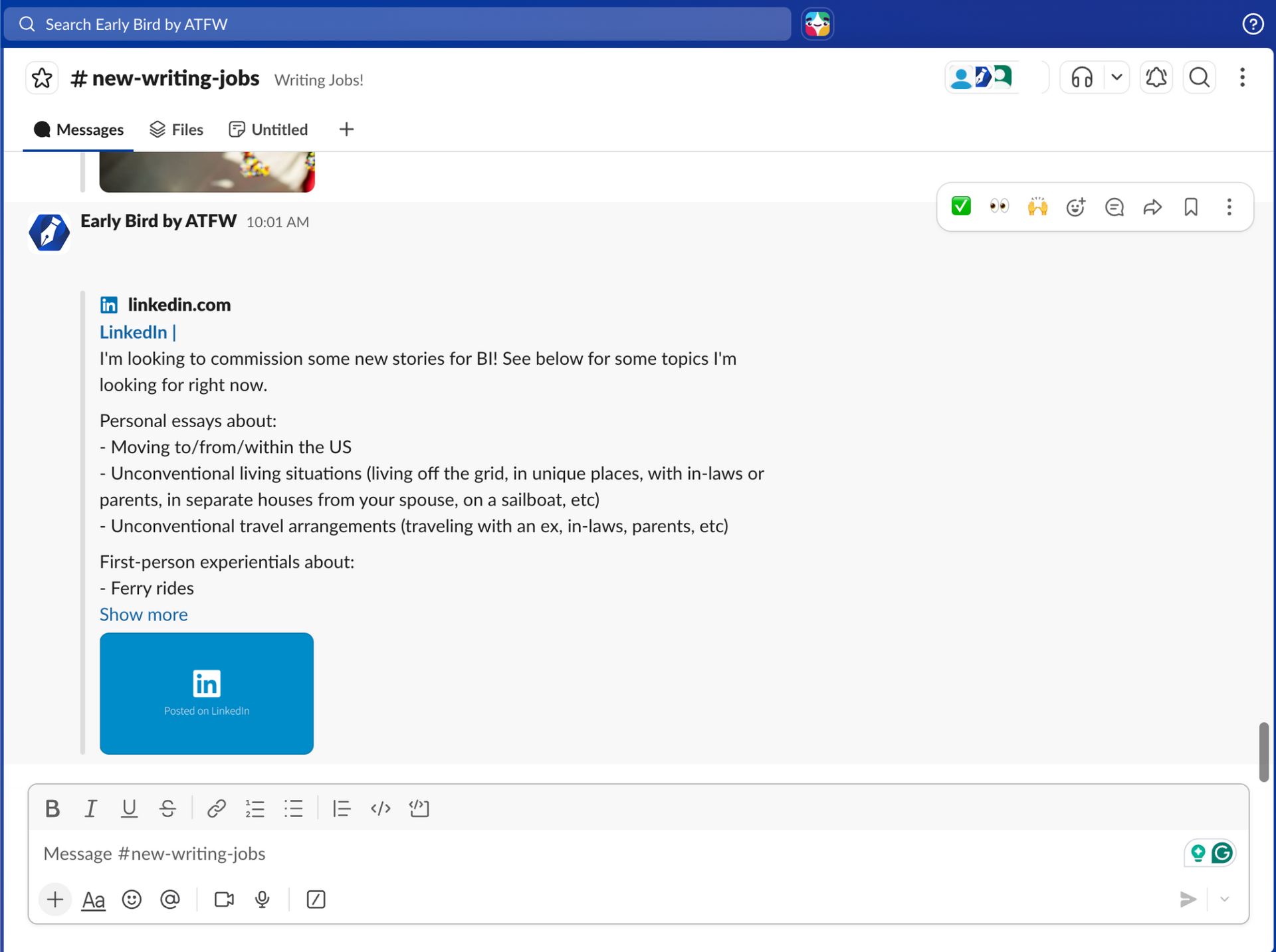The image size is (1276, 952).
Task: Toggle bold formatting in composer
Action: pyautogui.click(x=53, y=809)
